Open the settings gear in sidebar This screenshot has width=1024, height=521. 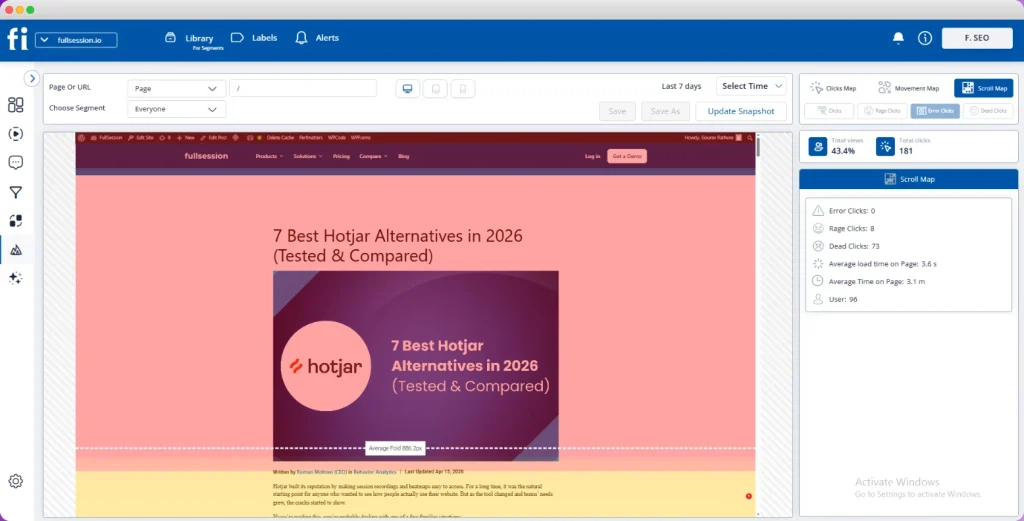coord(16,481)
